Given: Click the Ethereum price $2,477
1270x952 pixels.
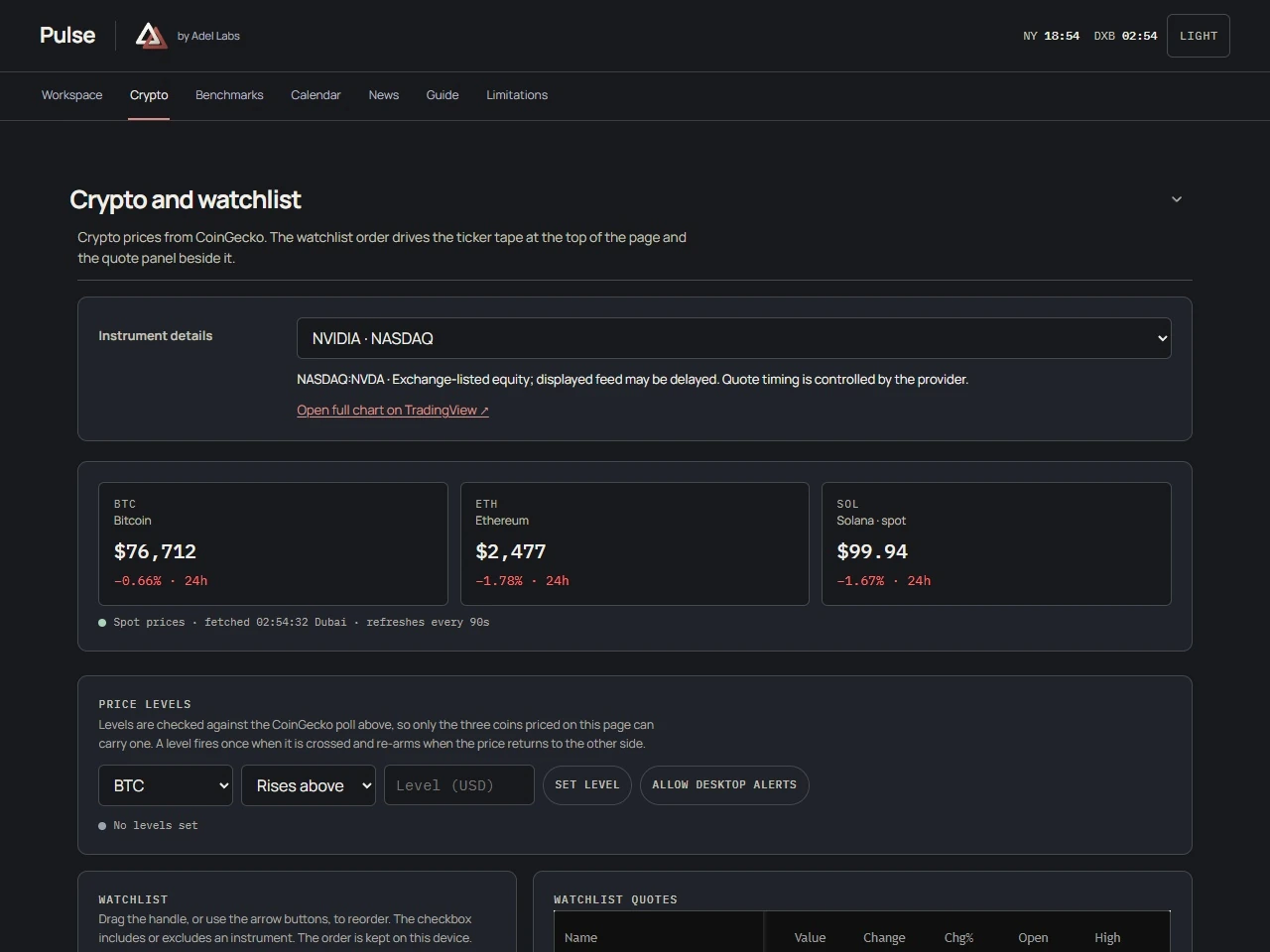Looking at the screenshot, I should [x=511, y=551].
